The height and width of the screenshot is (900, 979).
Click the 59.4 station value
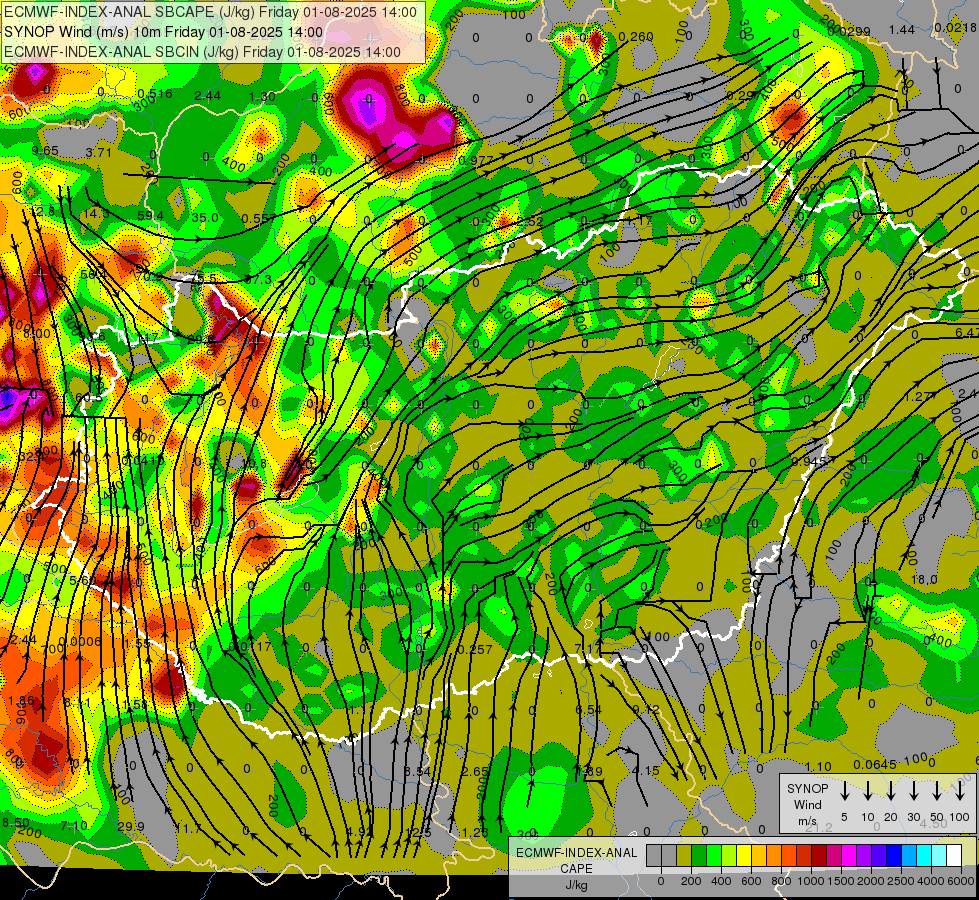click(x=150, y=216)
